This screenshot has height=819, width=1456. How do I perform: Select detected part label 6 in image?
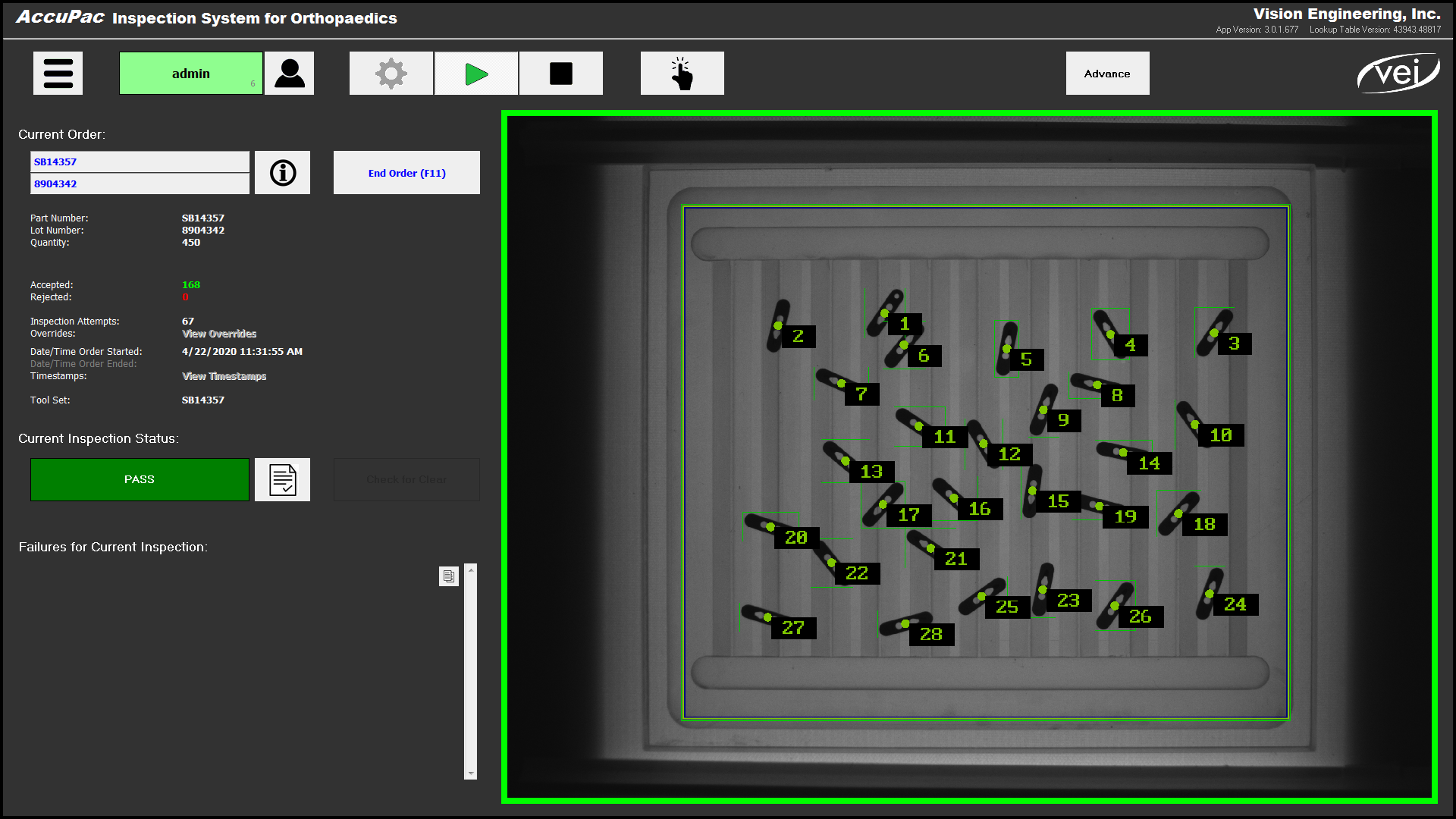pyautogui.click(x=923, y=356)
